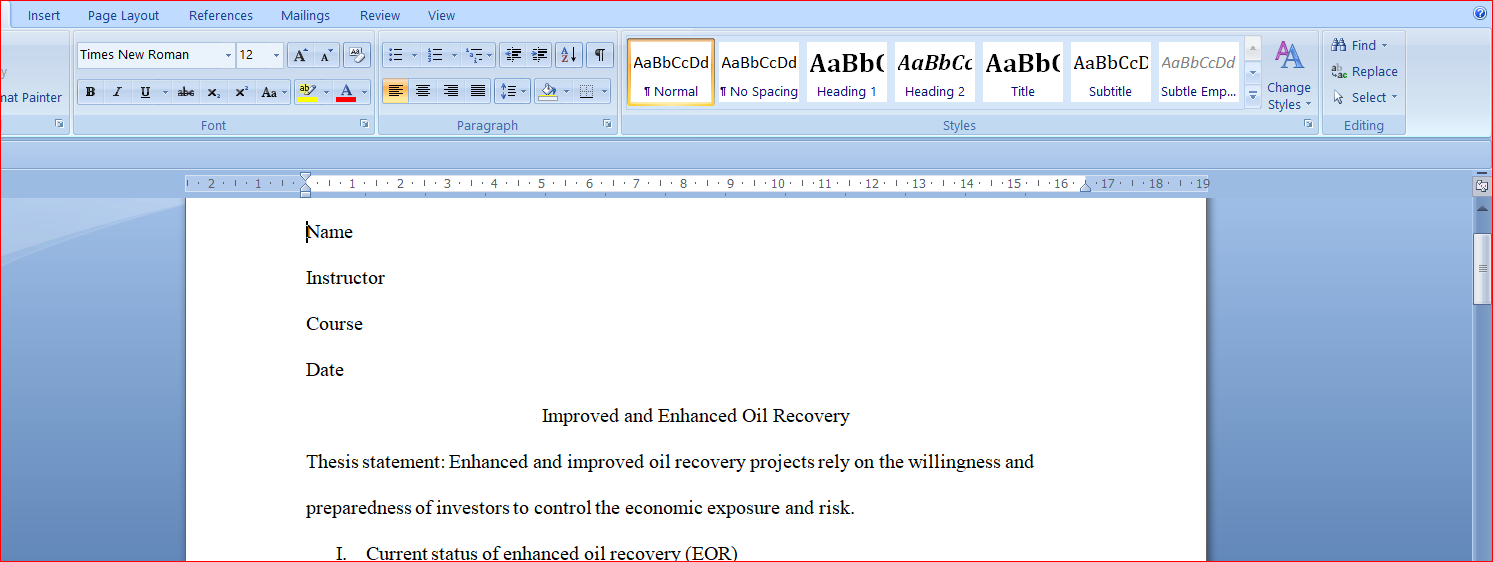Open the Page Layout tab
The image size is (1493, 562).
coord(123,15)
